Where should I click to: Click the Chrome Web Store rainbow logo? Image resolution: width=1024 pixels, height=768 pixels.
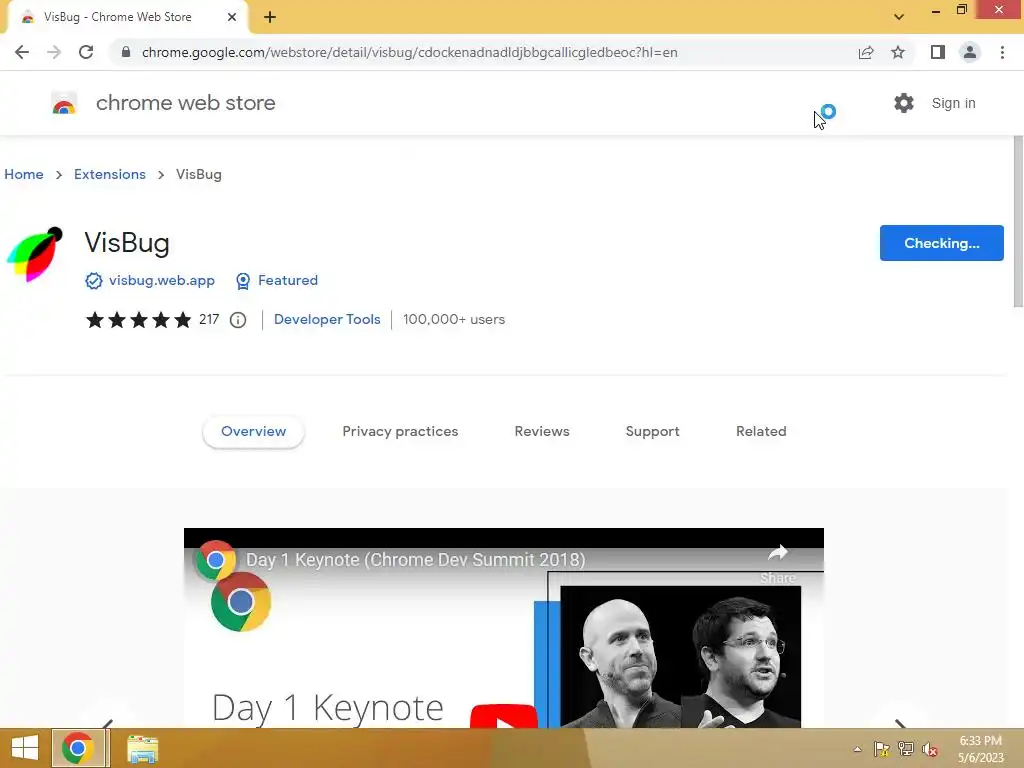64,103
